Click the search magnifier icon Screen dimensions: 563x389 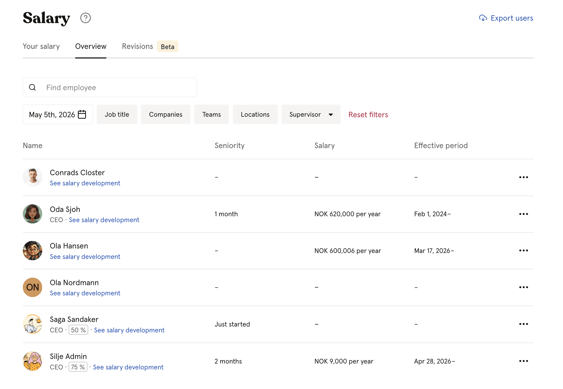[32, 87]
